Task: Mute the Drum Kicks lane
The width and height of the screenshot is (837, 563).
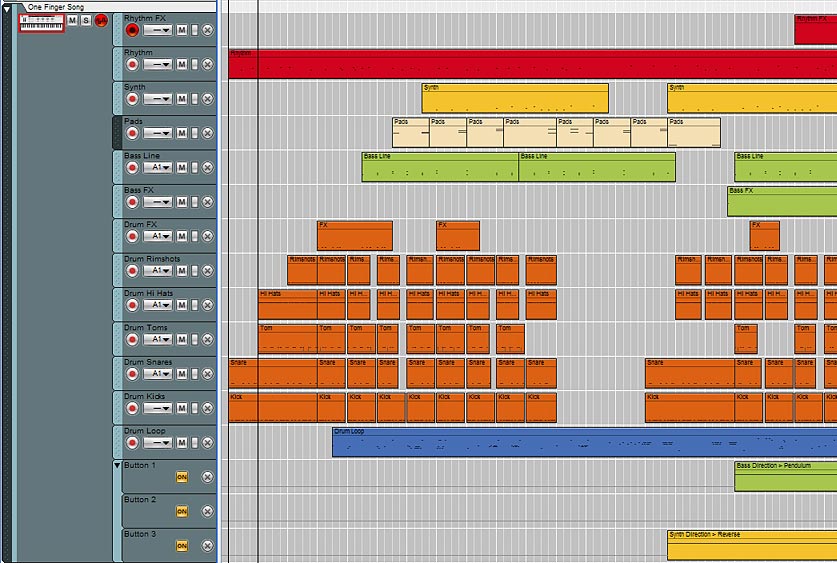Action: pyautogui.click(x=182, y=408)
